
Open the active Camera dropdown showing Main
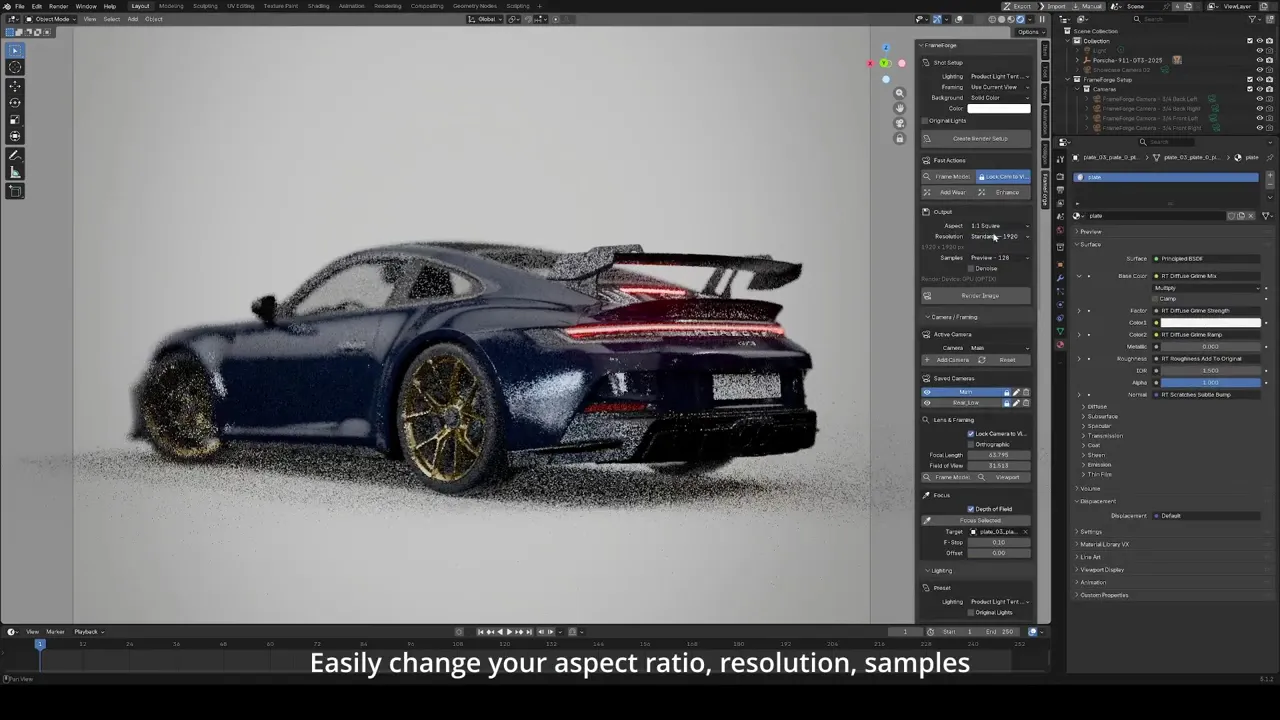999,348
